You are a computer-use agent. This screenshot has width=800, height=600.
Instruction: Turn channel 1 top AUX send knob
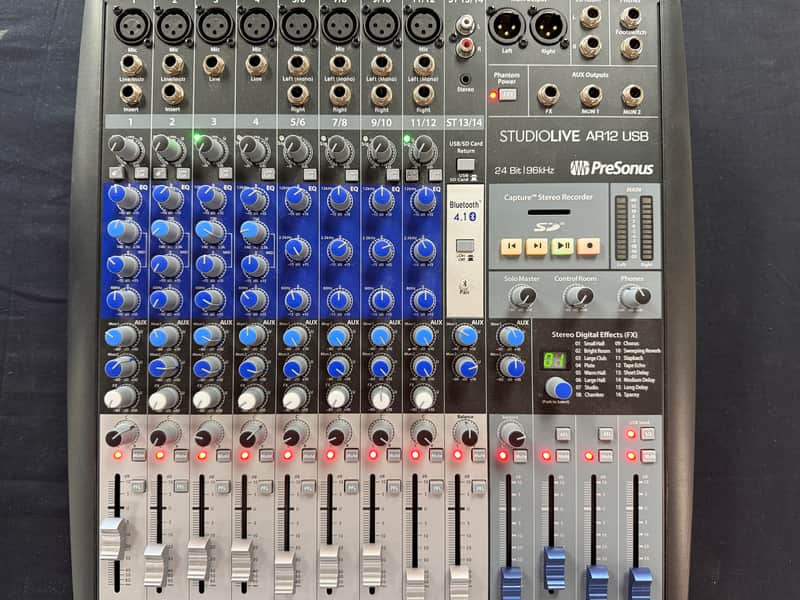[x=121, y=337]
